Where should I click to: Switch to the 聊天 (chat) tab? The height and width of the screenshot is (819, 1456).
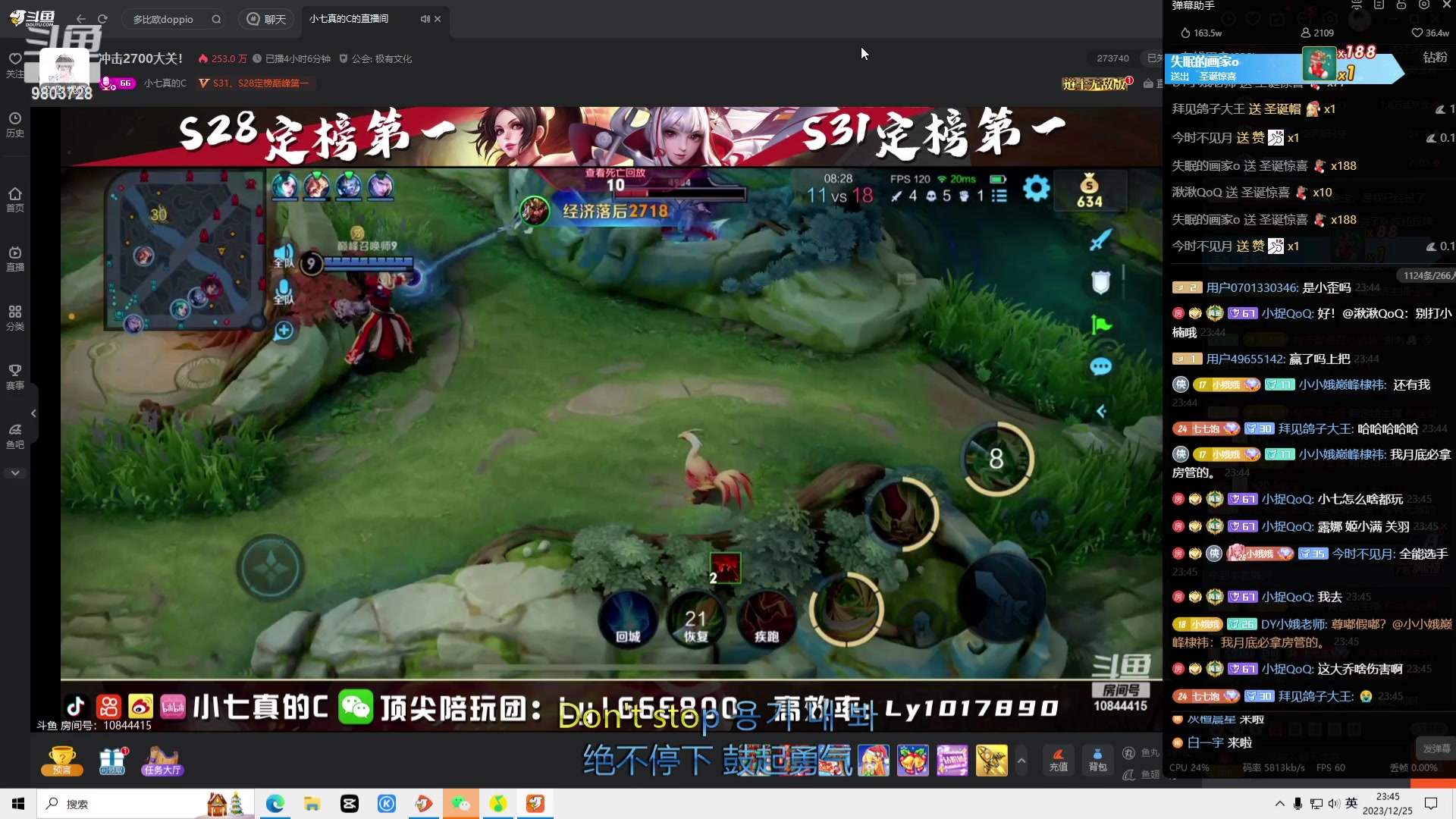click(x=266, y=19)
